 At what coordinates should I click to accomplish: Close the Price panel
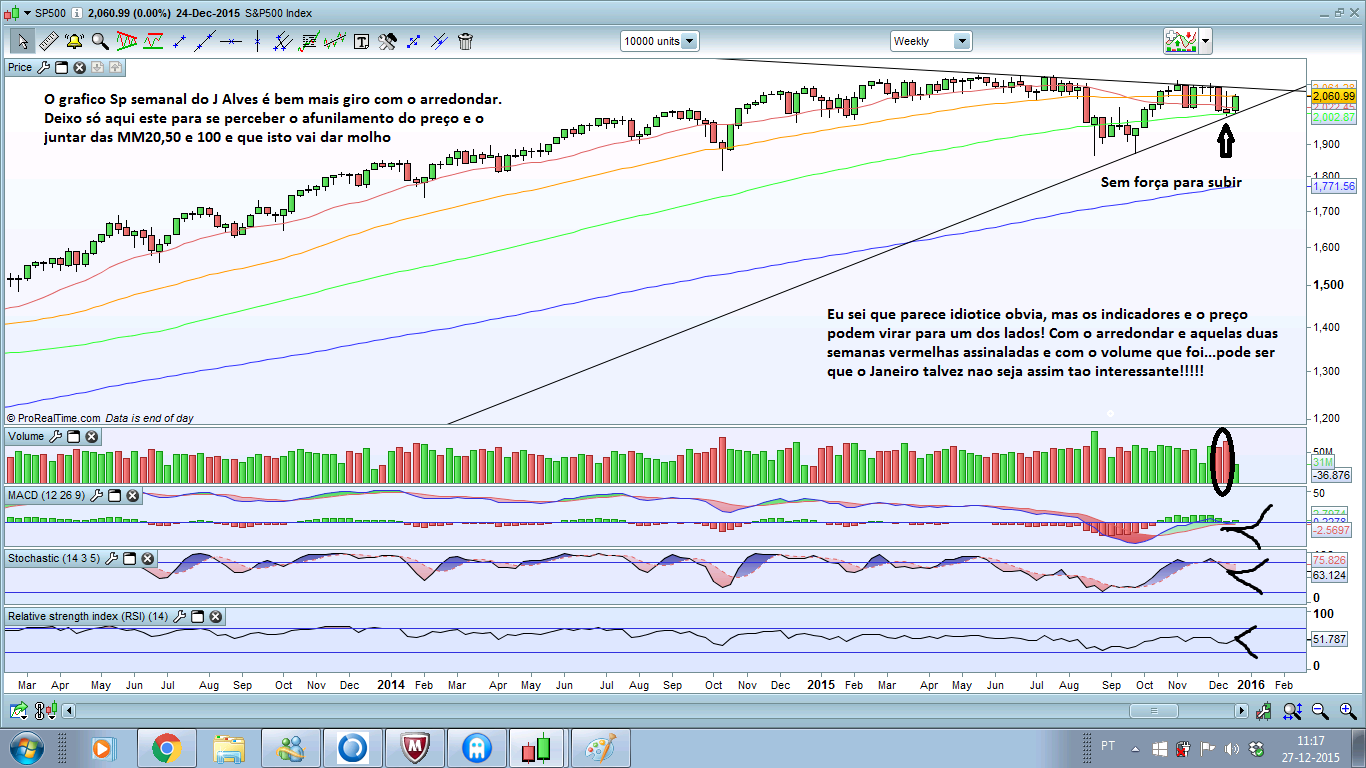pos(79,67)
